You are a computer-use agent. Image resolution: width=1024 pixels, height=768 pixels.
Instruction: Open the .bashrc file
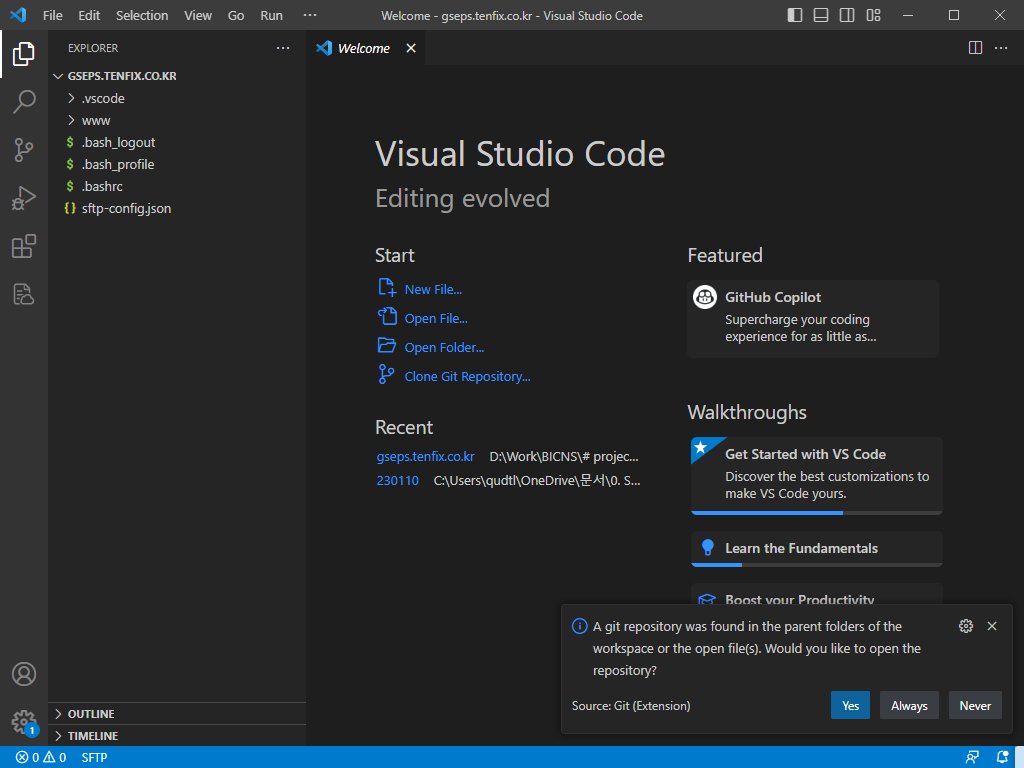click(x=177, y=186)
